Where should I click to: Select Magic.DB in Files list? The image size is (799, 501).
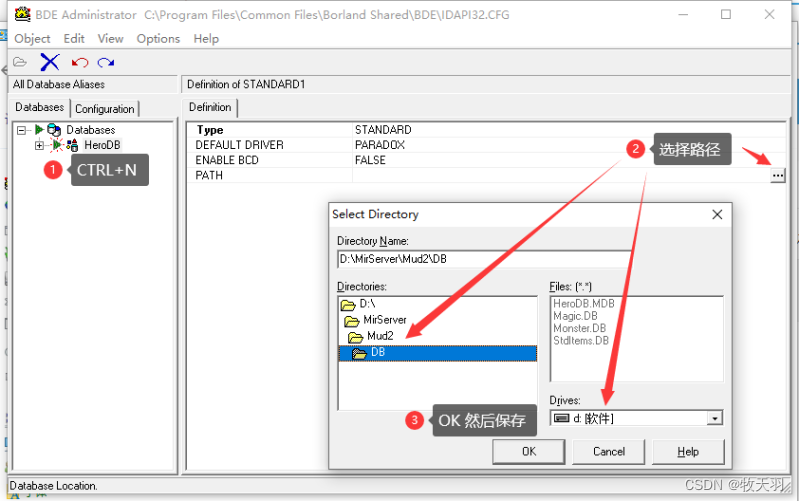pyautogui.click(x=575, y=316)
